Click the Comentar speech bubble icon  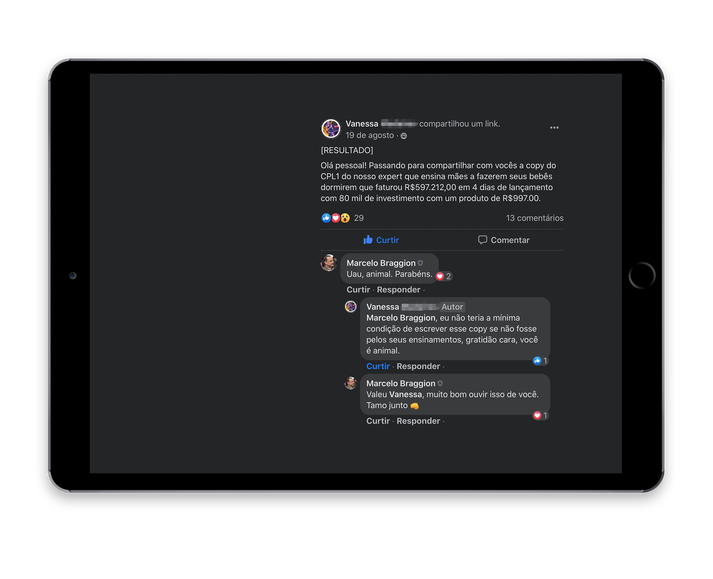click(x=482, y=240)
